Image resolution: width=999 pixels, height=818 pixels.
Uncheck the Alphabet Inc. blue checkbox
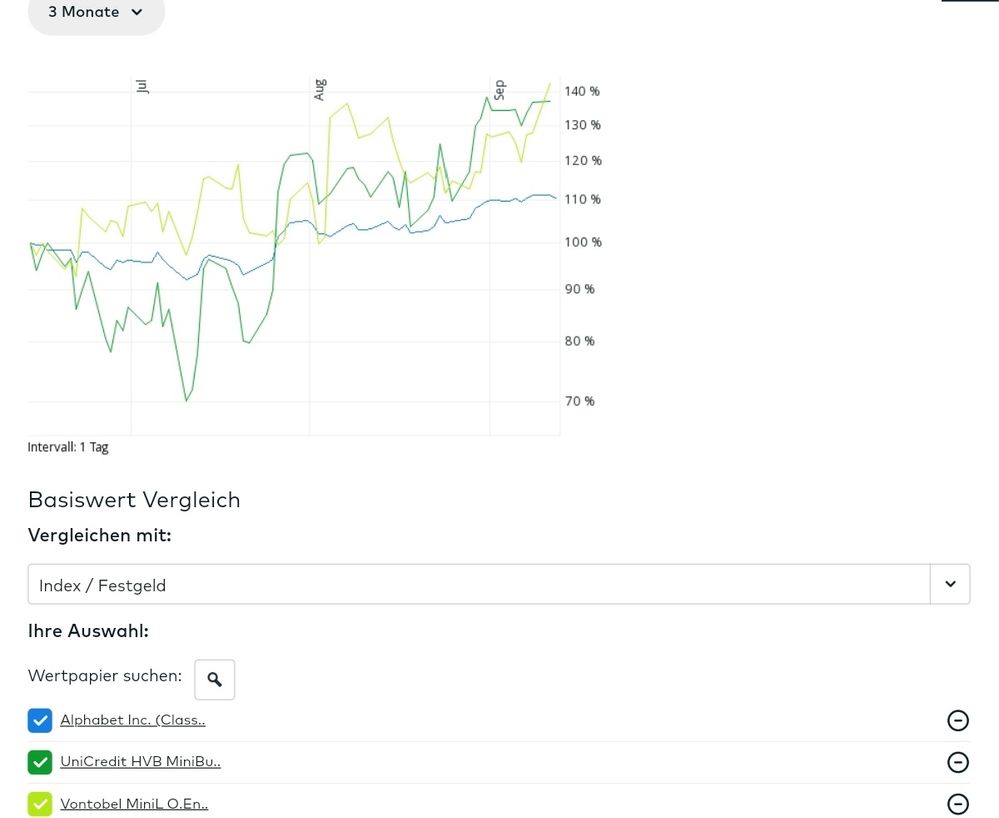(40, 720)
